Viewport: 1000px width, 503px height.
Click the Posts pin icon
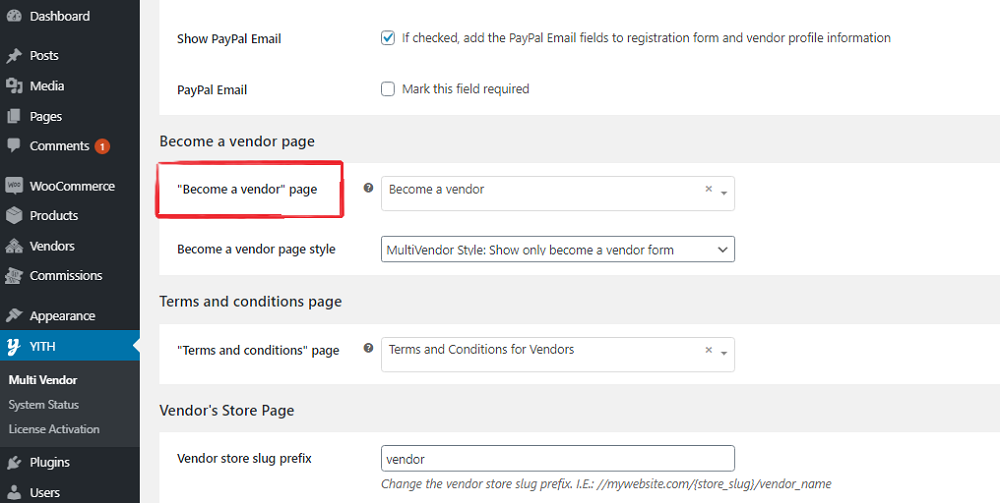click(x=14, y=55)
